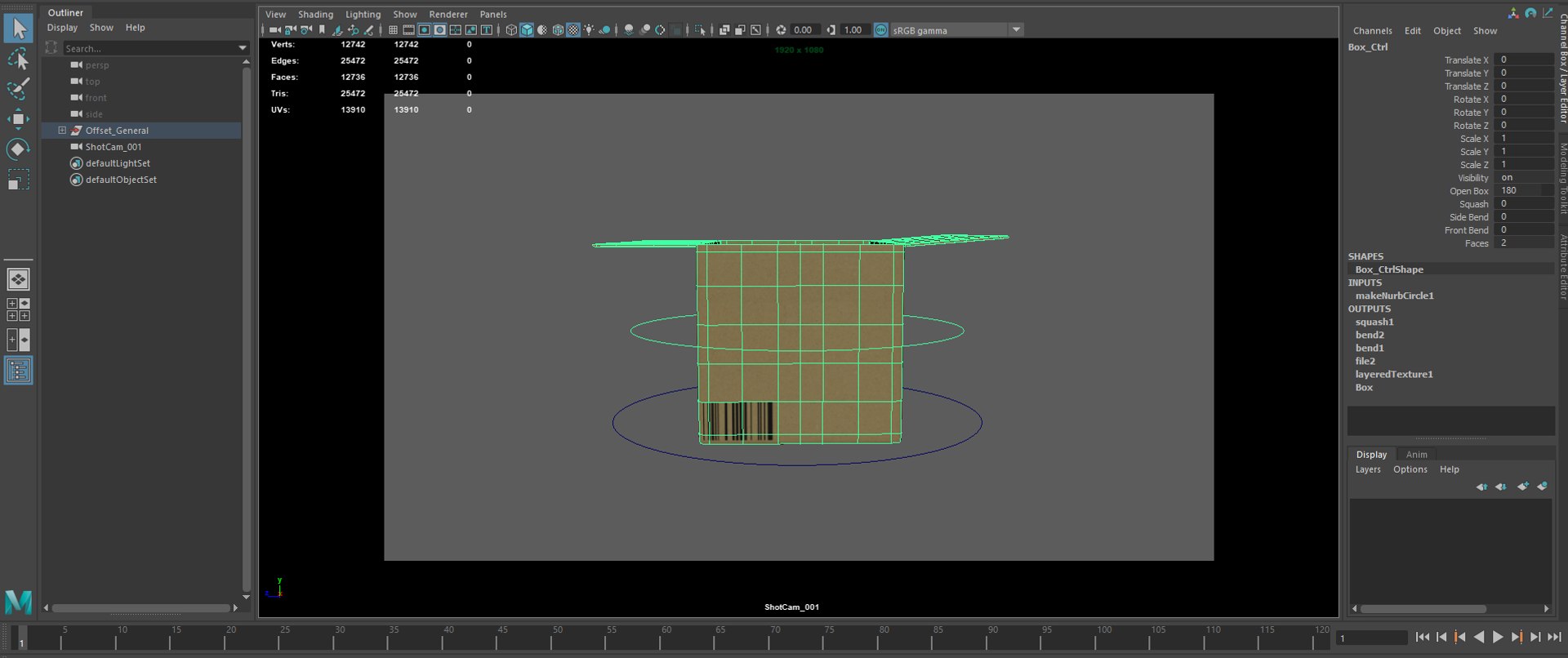Open the viewport Panels menu
The height and width of the screenshot is (658, 1568).
pos(493,15)
